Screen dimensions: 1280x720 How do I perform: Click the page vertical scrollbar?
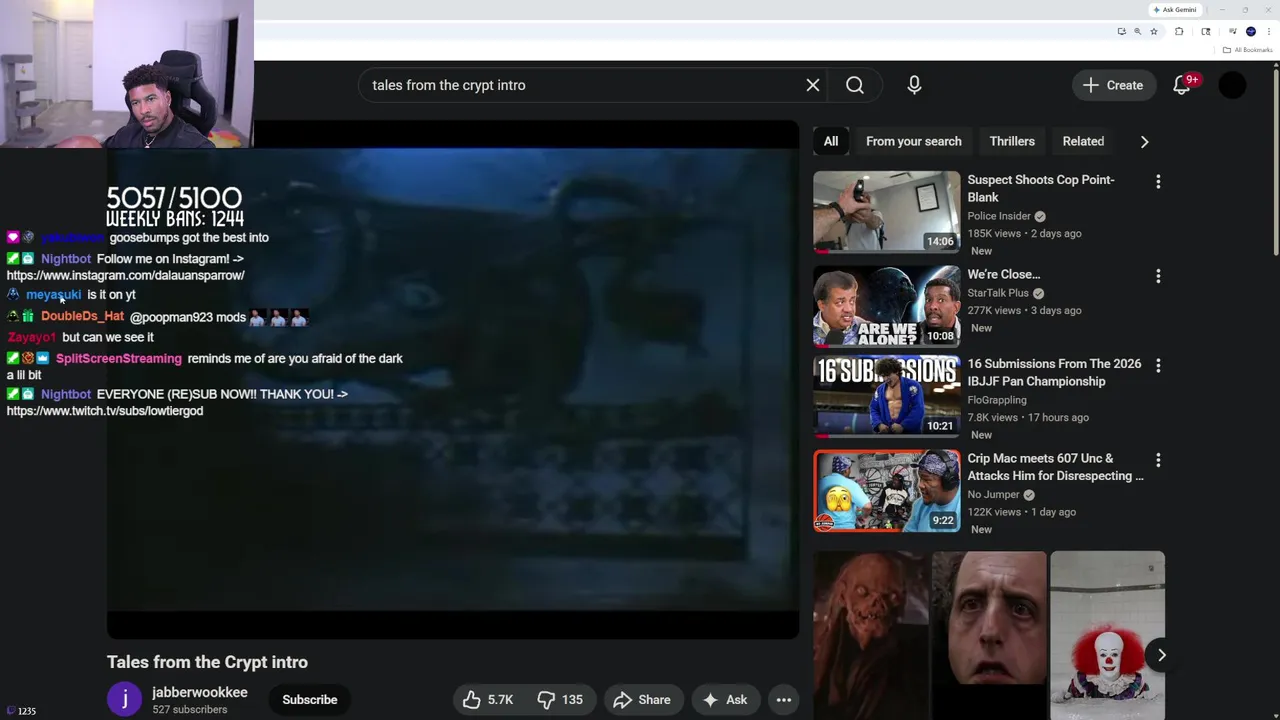pyautogui.click(x=1275, y=160)
